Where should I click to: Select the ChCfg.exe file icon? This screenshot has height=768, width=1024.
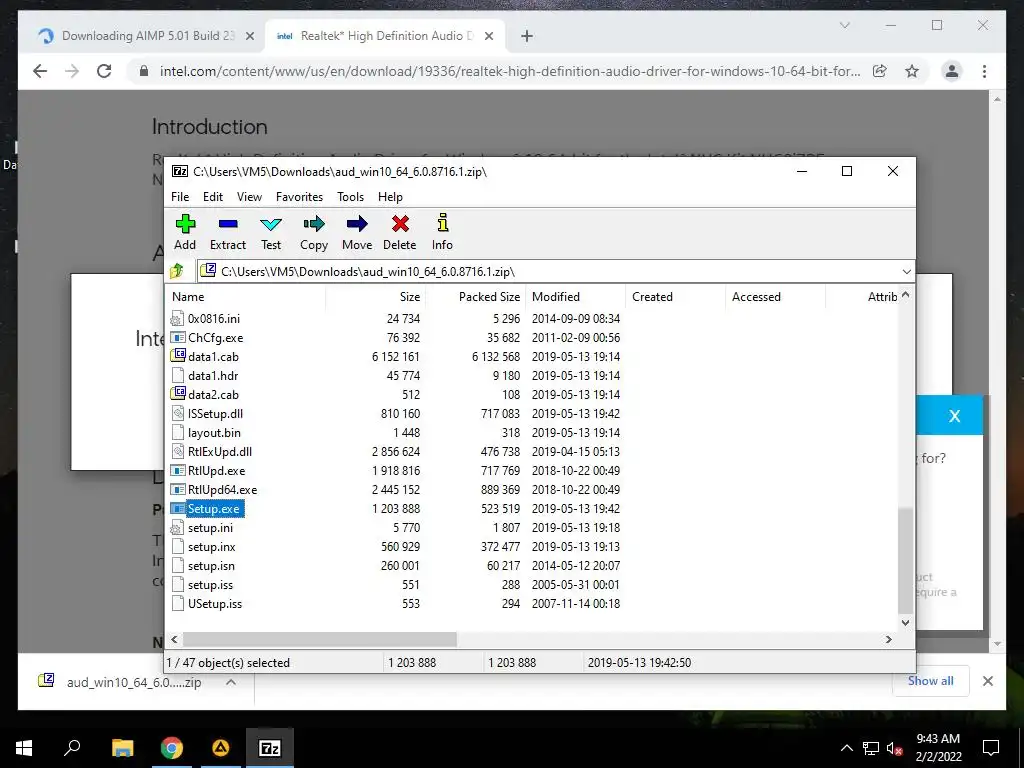pyautogui.click(x=178, y=338)
